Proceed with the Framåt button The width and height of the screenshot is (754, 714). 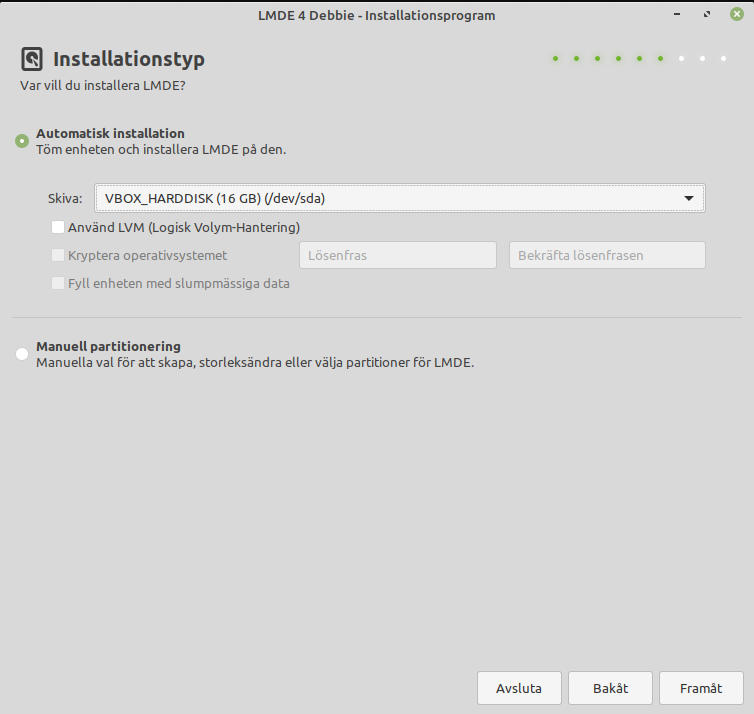[x=700, y=688]
